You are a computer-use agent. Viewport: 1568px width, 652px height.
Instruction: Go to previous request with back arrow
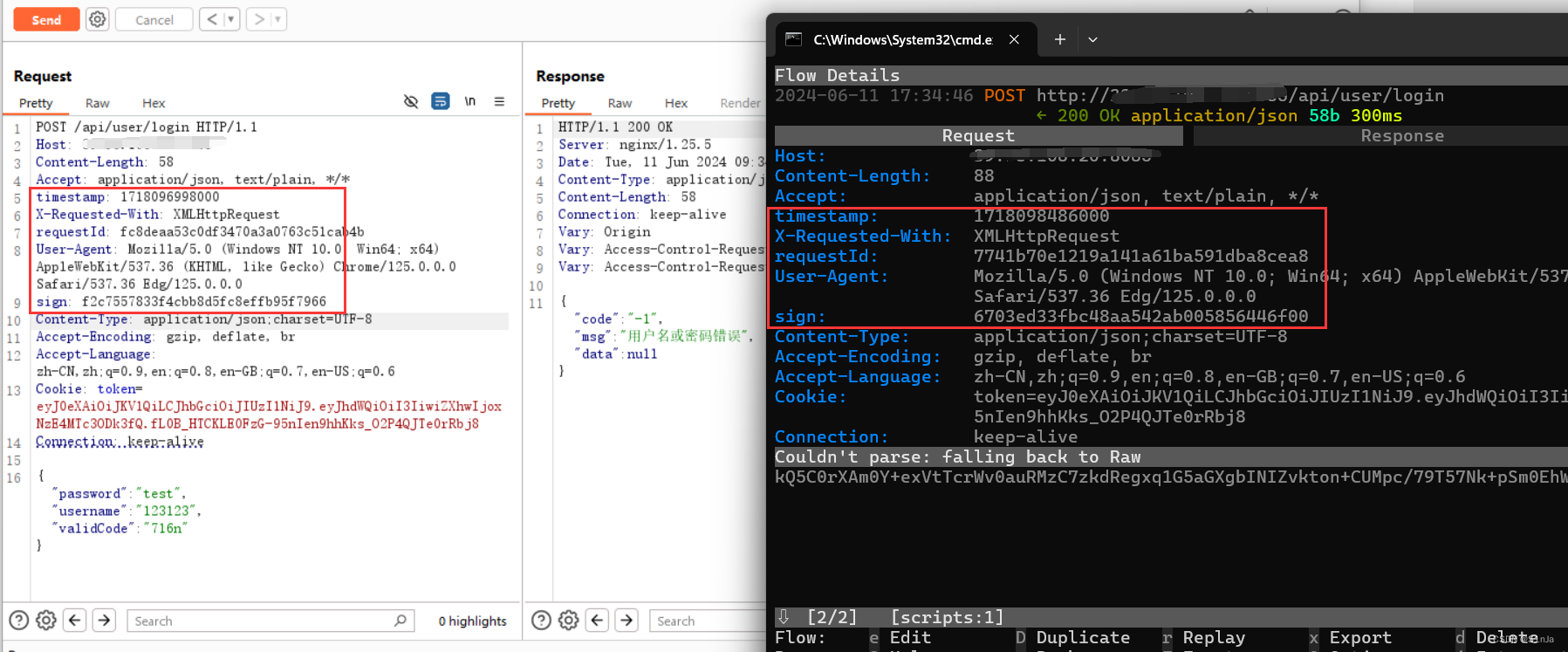click(x=211, y=19)
